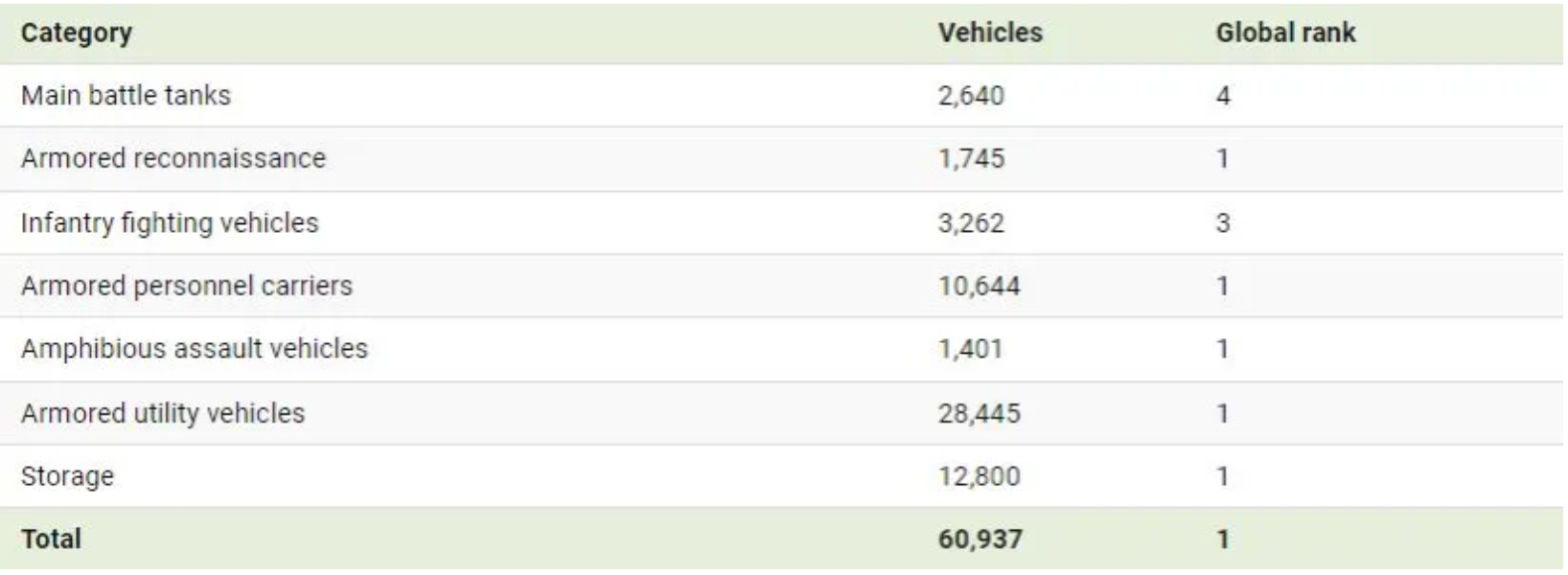Click the 28,445 vehicles value

click(979, 413)
